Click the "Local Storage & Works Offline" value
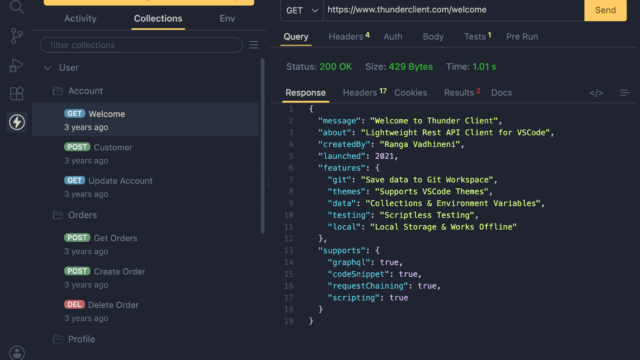Image resolution: width=640 pixels, height=360 pixels. (x=443, y=227)
